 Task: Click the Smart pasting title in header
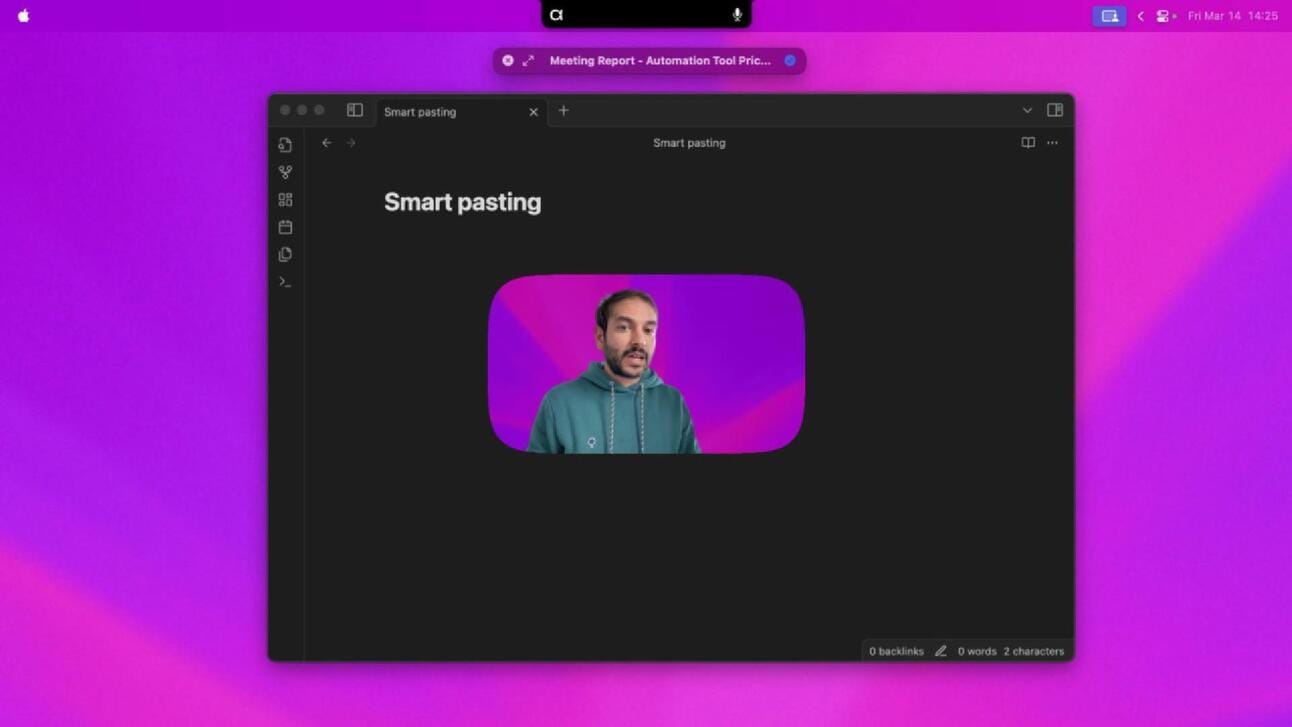point(689,143)
